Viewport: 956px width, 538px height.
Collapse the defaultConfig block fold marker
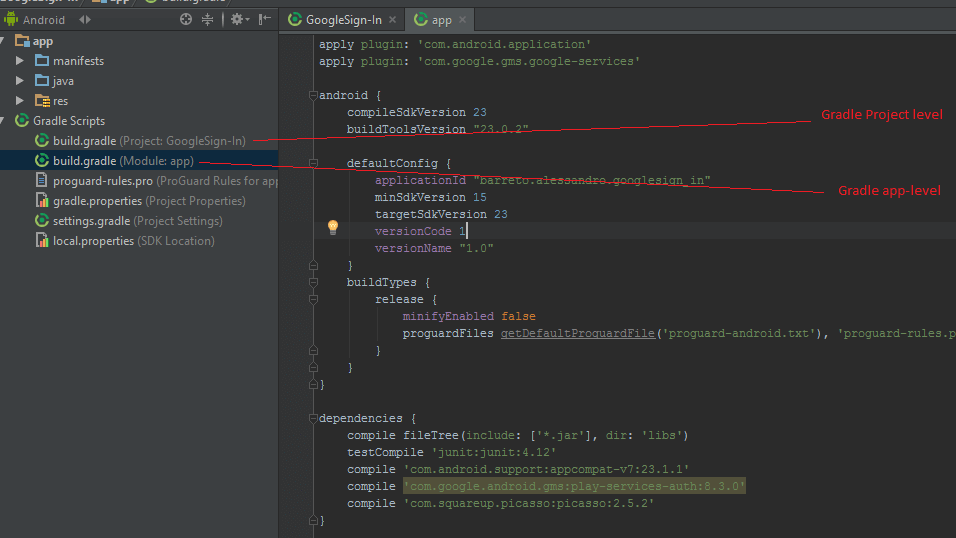point(313,163)
